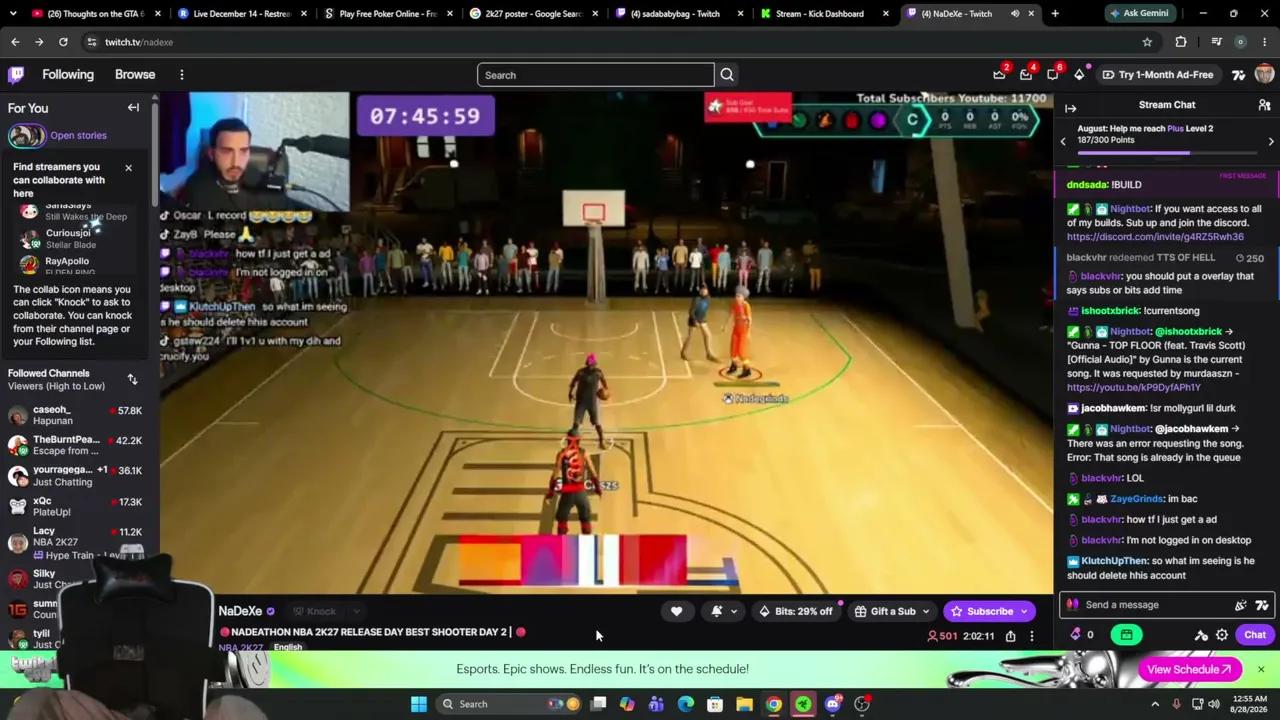The width and height of the screenshot is (1280, 720).
Task: Mute the NaDeXe tab audio
Action: [x=1015, y=14]
